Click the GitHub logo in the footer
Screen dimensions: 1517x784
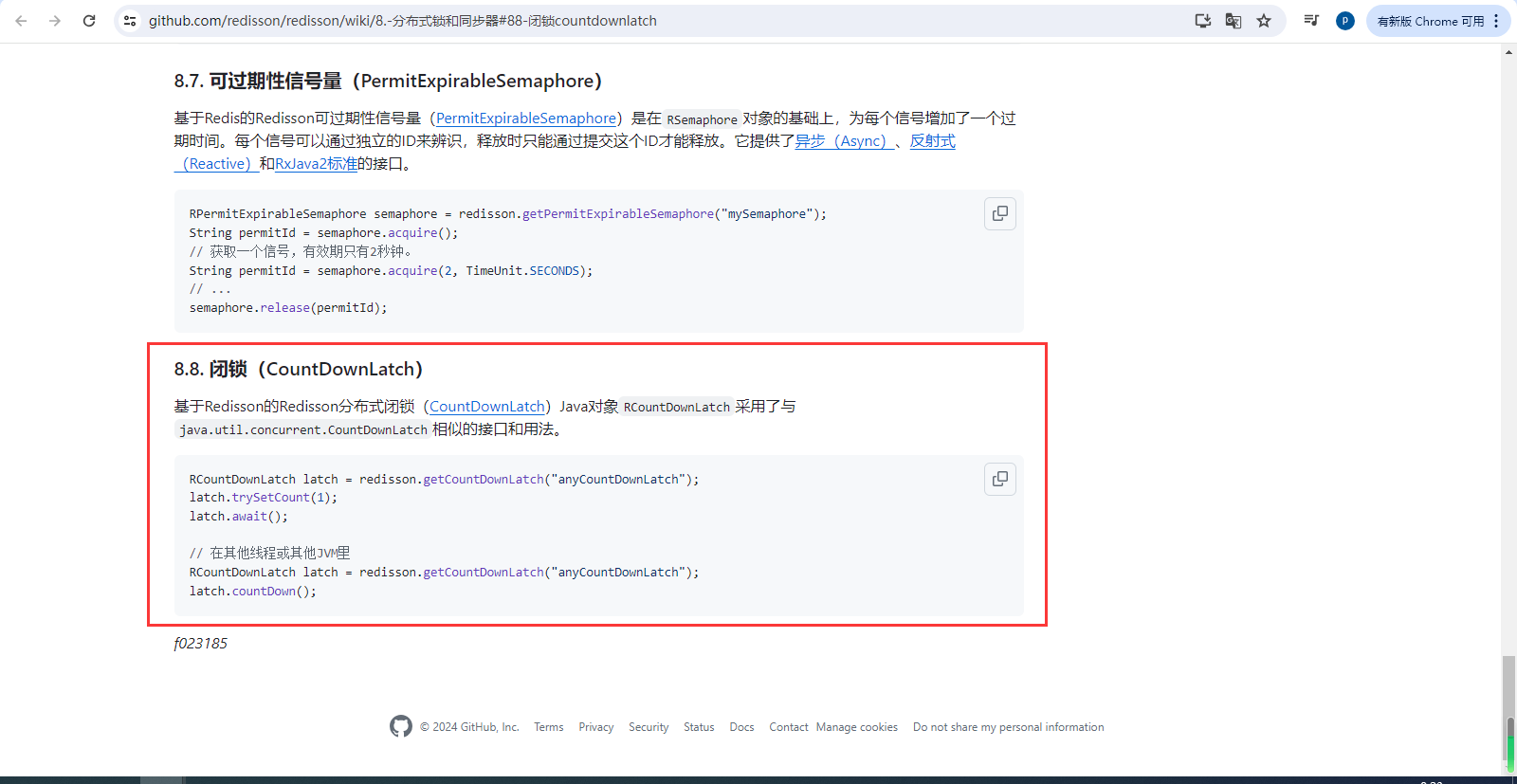[x=401, y=726]
